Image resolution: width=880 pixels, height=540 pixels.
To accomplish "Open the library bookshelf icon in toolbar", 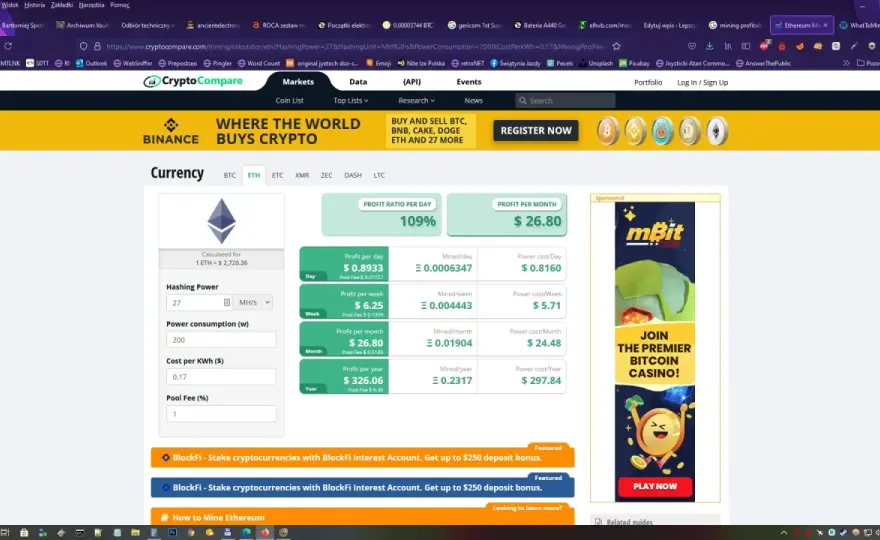I will pos(728,46).
